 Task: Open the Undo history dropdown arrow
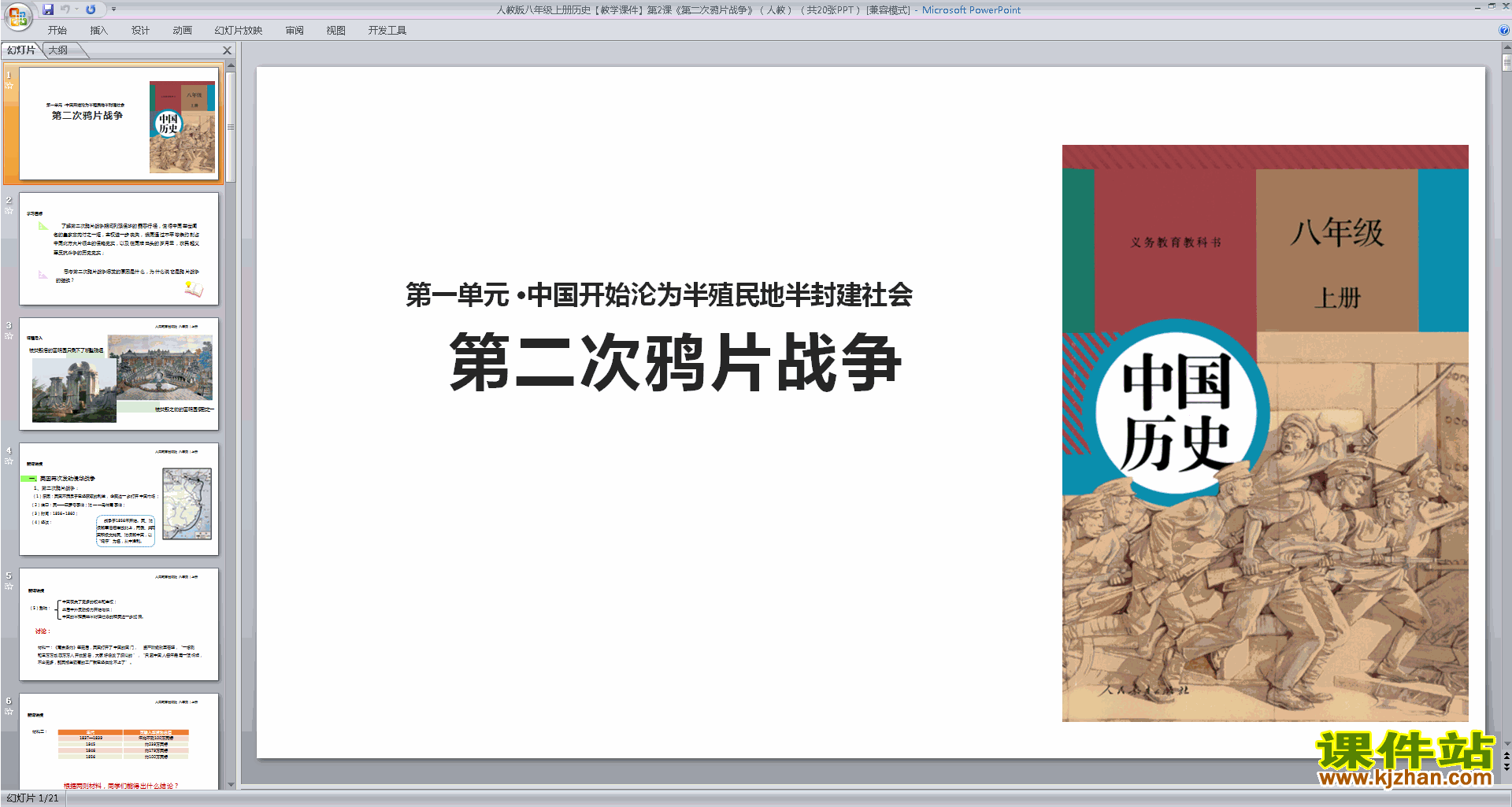77,9
